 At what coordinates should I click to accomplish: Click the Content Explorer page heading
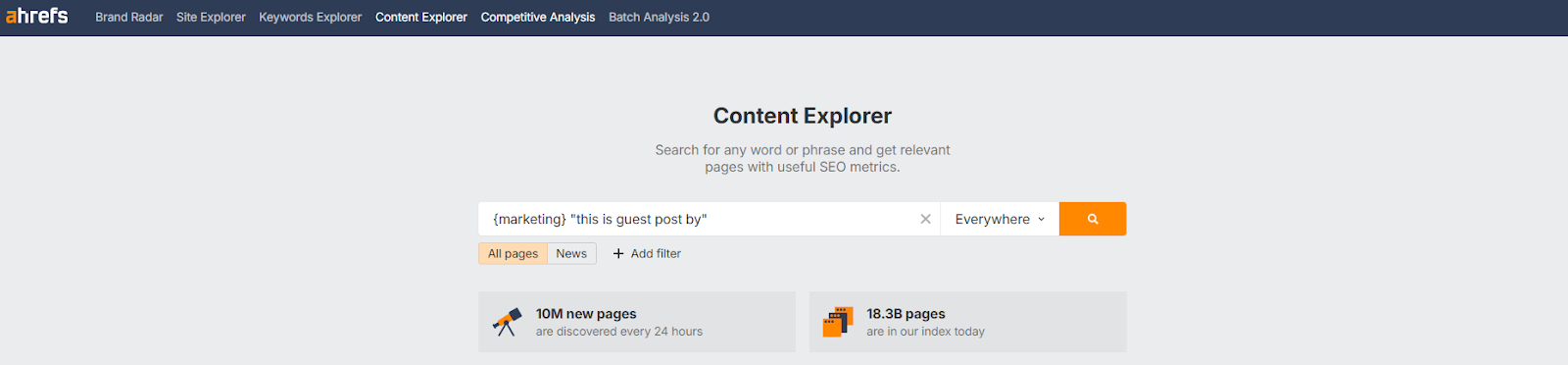[x=803, y=116]
